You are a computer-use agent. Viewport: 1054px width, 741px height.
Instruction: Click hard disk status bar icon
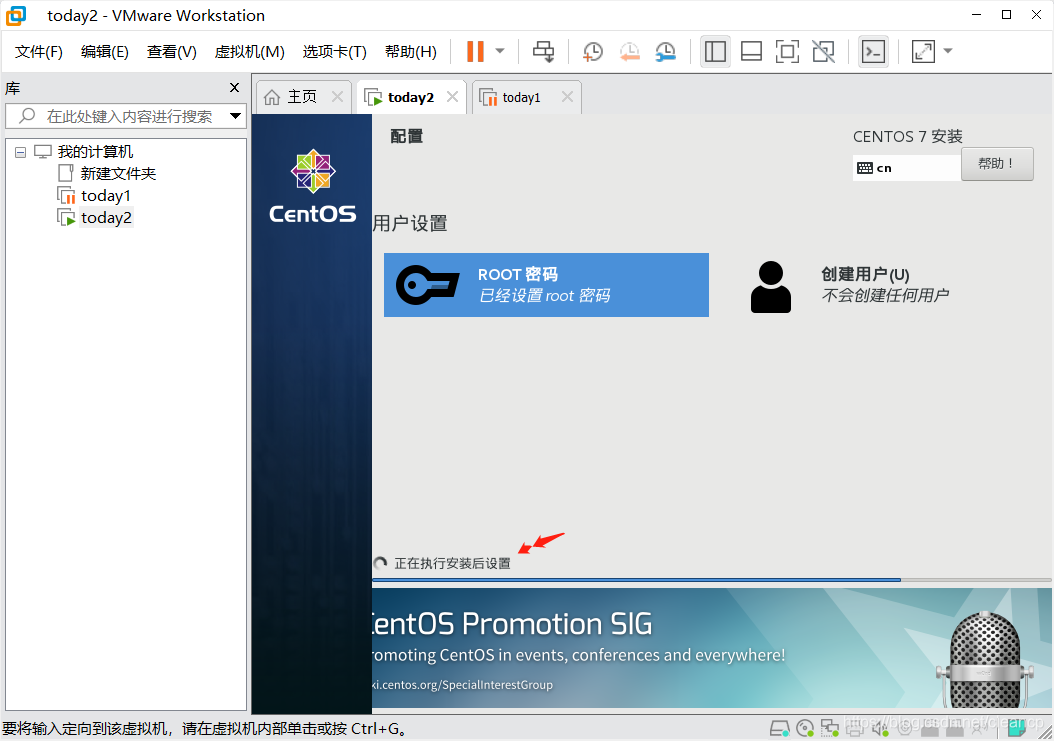[779, 728]
